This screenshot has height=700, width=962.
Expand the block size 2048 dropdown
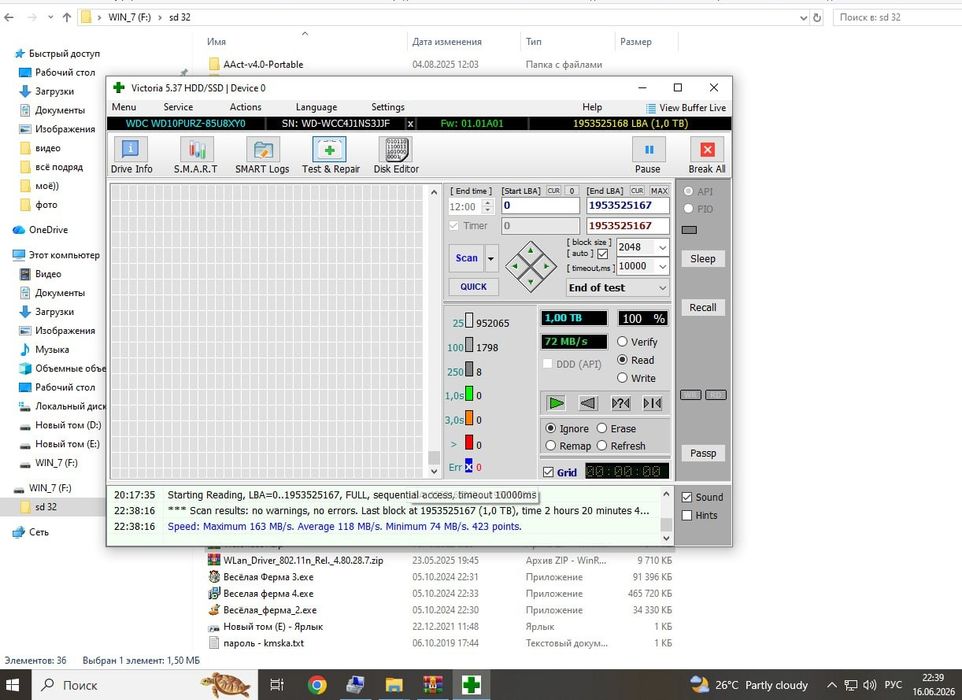662,247
